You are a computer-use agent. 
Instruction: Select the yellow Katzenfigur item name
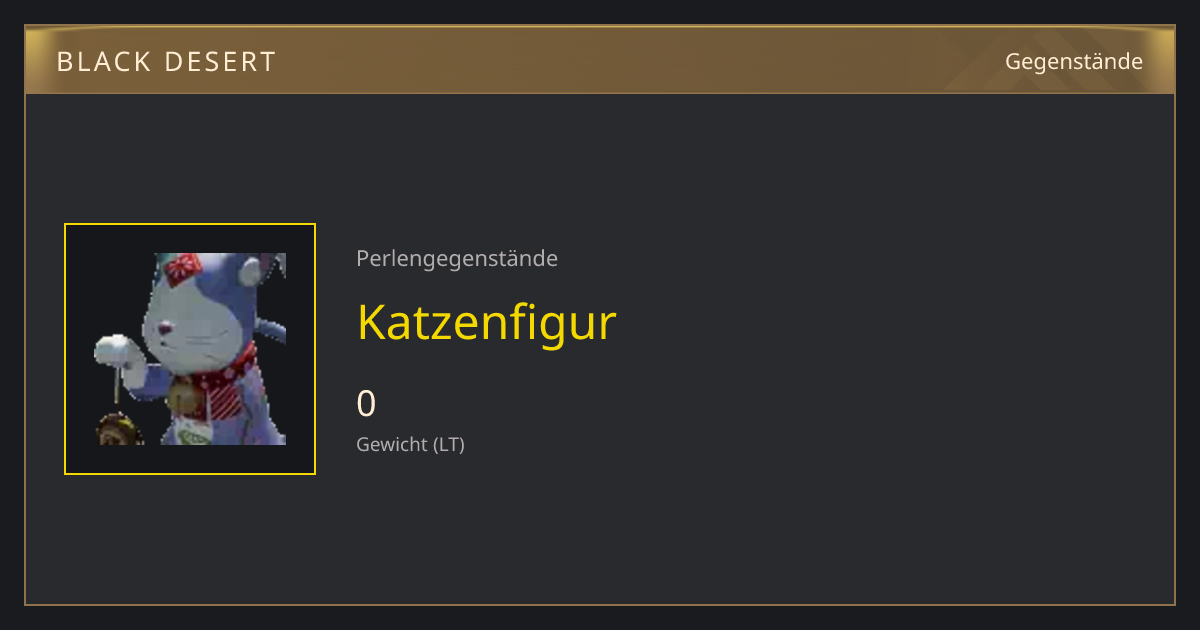(x=486, y=322)
